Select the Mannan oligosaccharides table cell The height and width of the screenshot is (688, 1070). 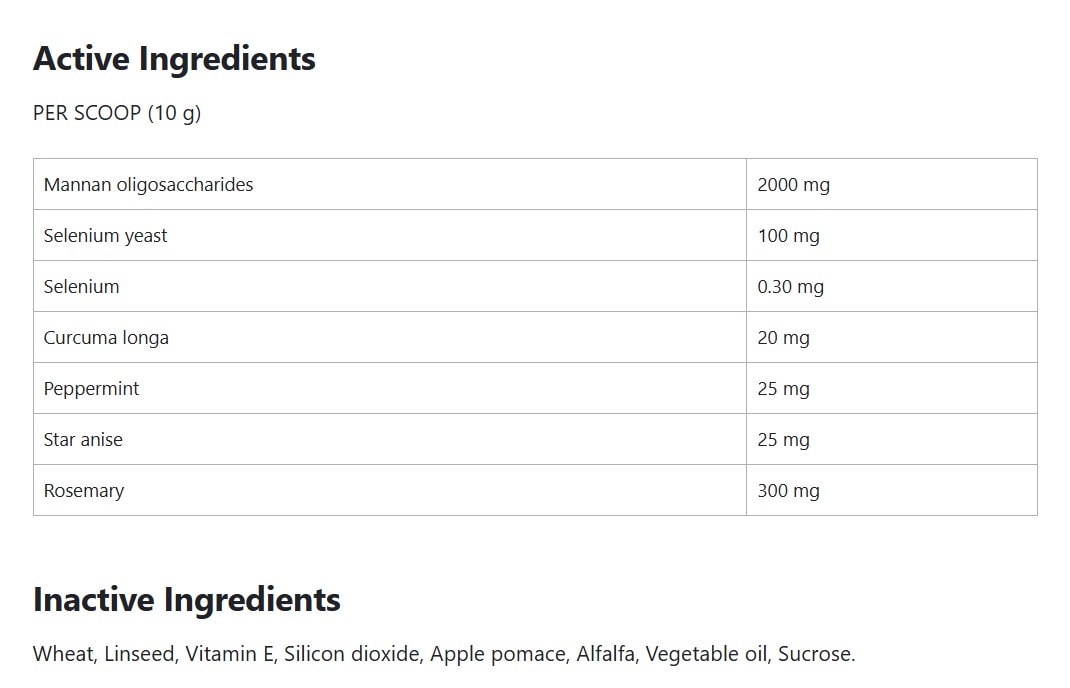[x=148, y=184]
